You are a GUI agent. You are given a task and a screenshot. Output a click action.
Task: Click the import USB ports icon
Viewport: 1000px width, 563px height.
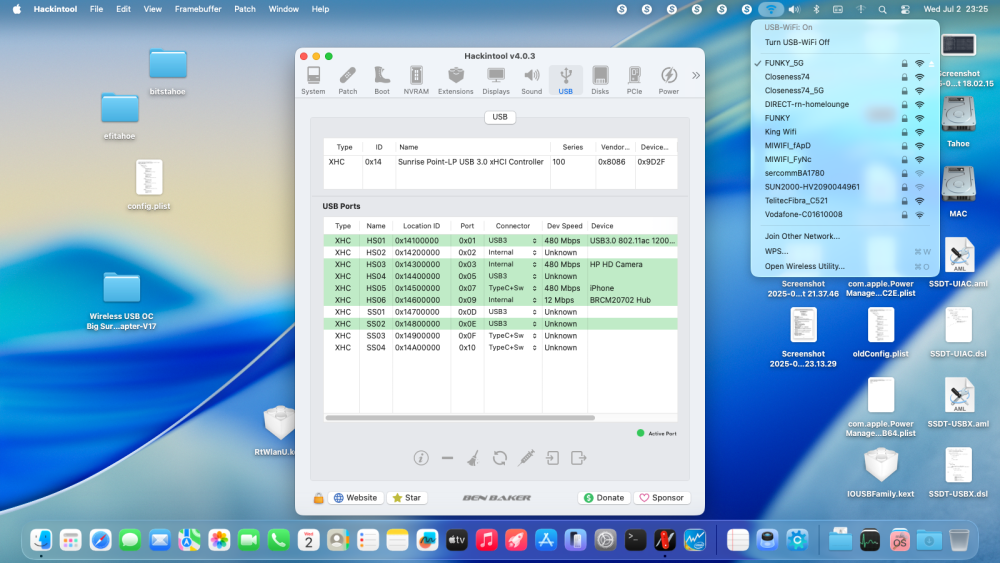[x=552, y=458]
